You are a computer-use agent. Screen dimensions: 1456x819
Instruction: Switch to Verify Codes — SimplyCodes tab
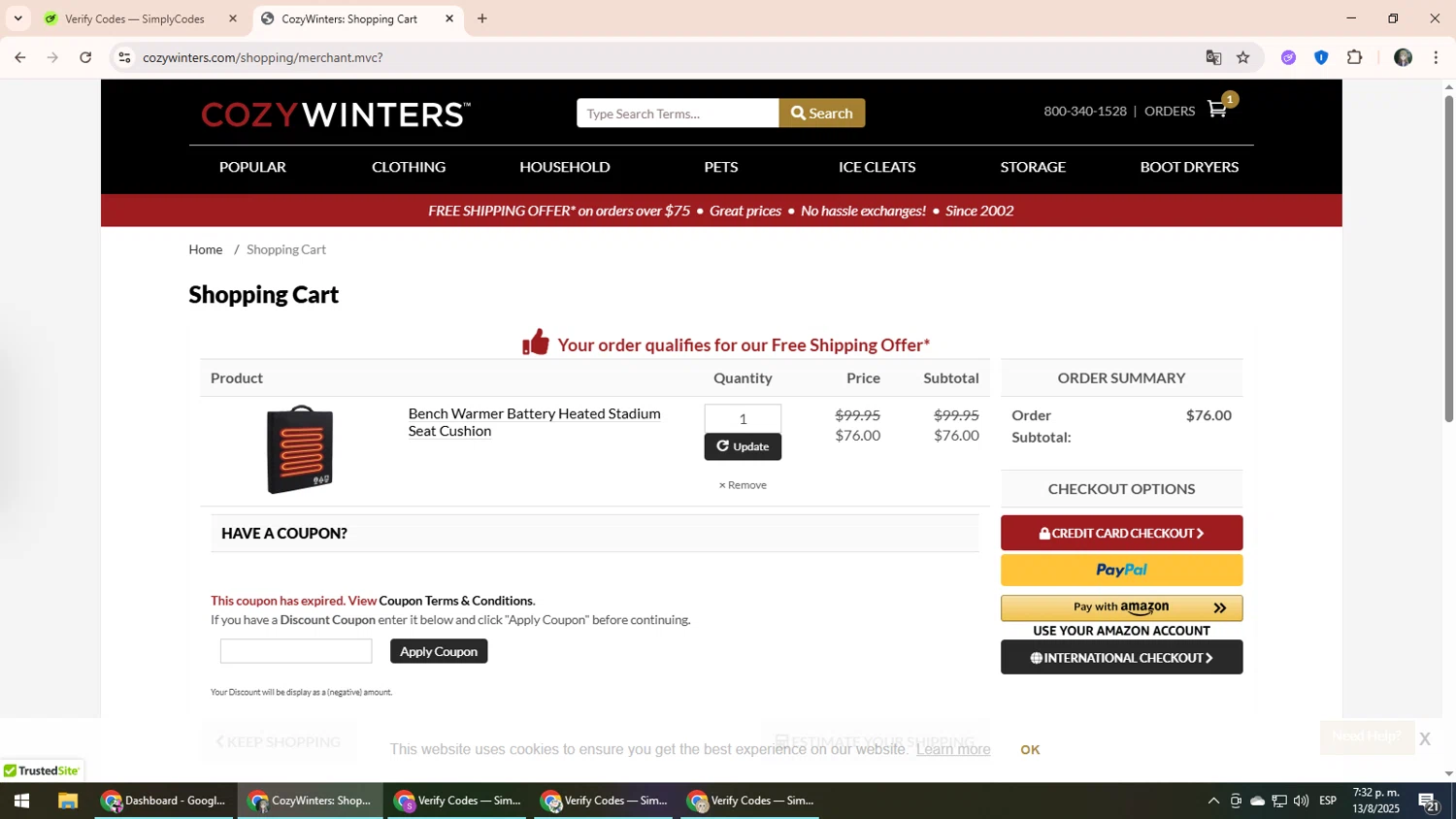click(x=134, y=18)
